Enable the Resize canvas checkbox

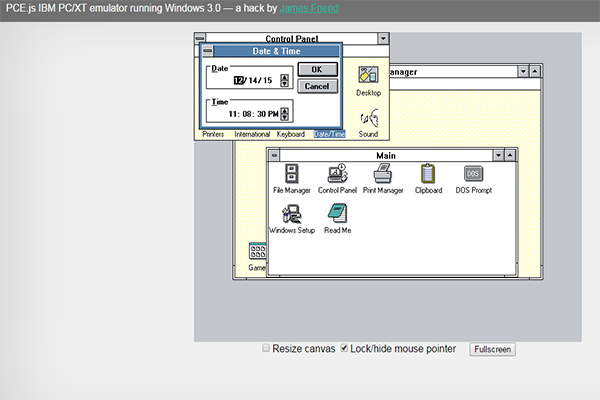(266, 349)
